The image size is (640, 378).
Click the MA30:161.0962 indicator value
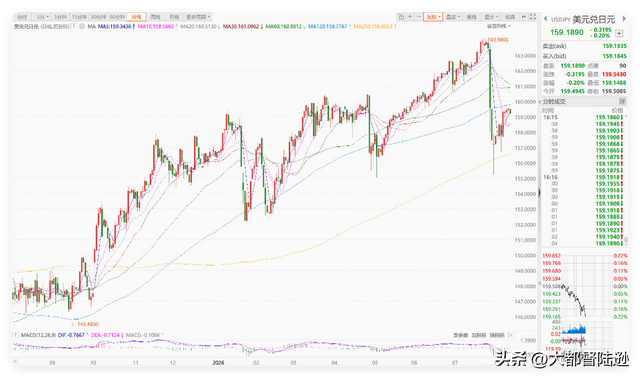242,27
